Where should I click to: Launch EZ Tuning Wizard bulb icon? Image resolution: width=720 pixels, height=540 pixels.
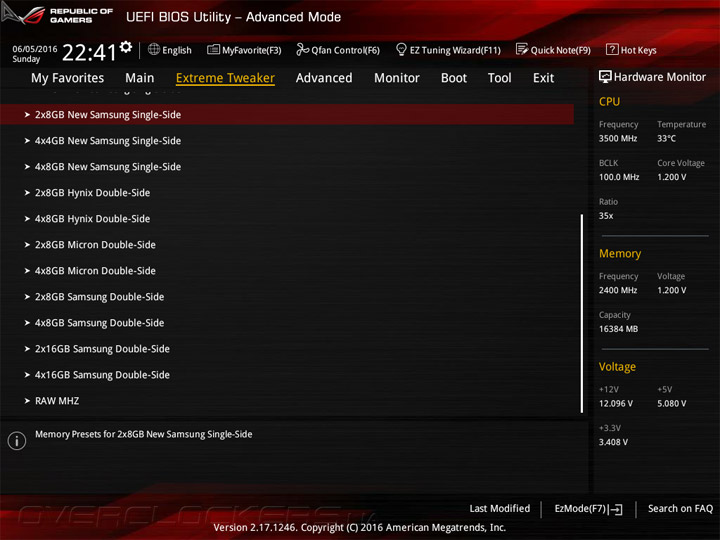(x=401, y=49)
